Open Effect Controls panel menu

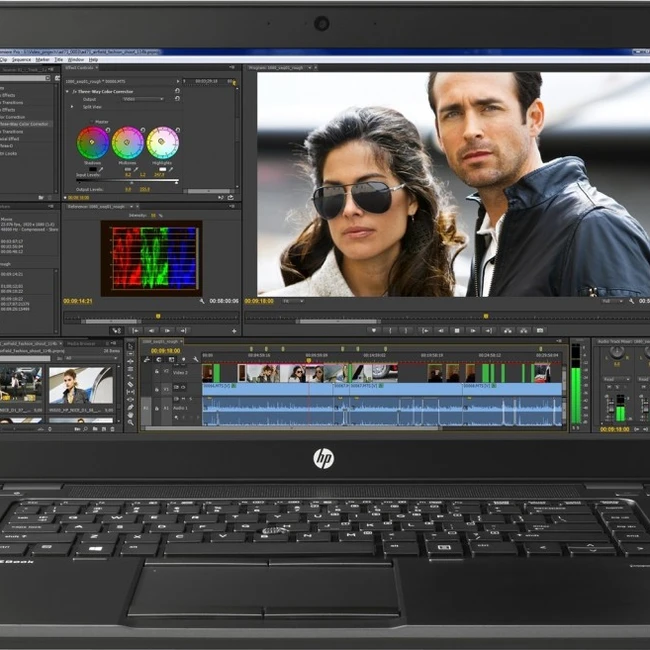(x=232, y=67)
